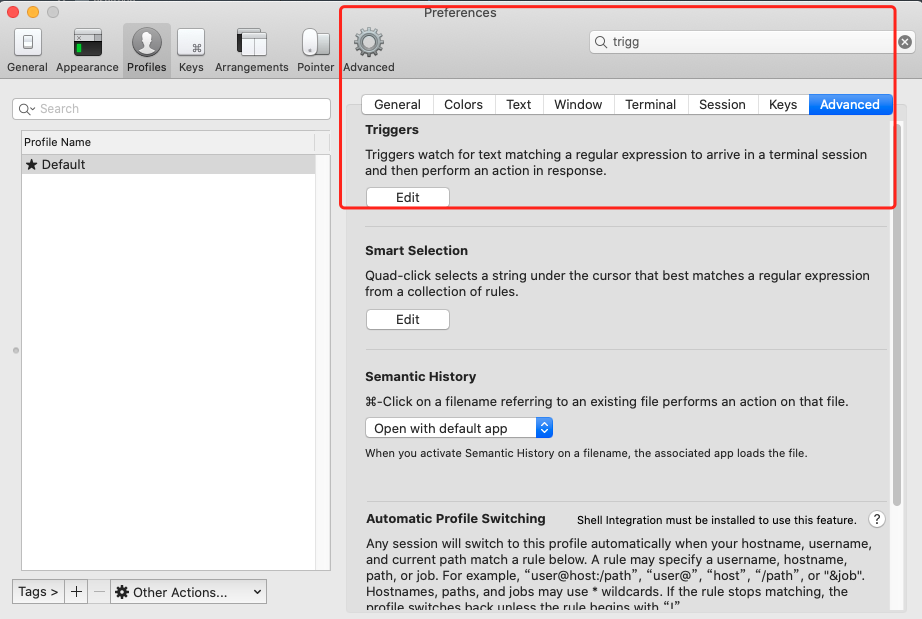This screenshot has width=922, height=619.
Task: Open the General preferences toolbar icon
Action: [x=27, y=50]
